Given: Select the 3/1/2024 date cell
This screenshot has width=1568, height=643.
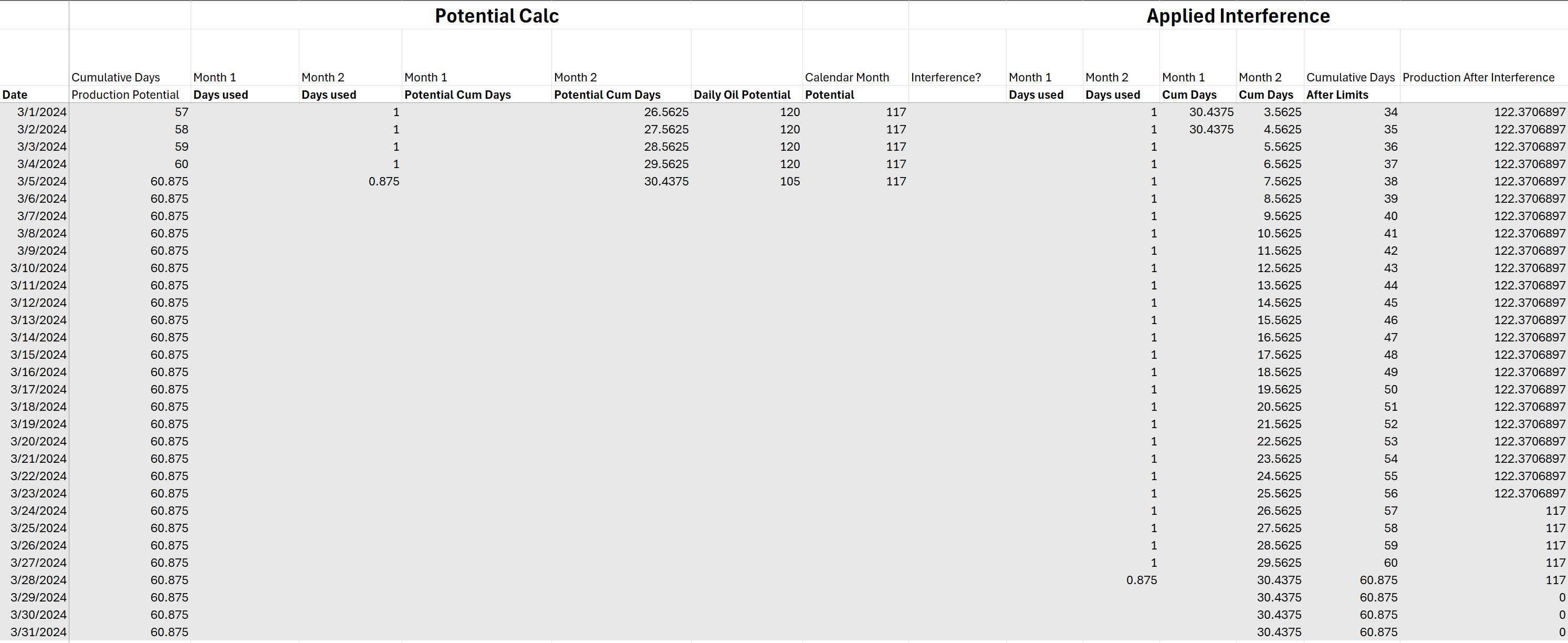Looking at the screenshot, I should pyautogui.click(x=41, y=112).
